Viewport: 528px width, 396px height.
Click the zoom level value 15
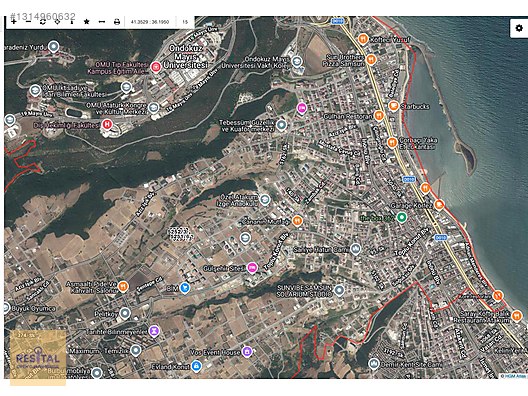(x=185, y=22)
